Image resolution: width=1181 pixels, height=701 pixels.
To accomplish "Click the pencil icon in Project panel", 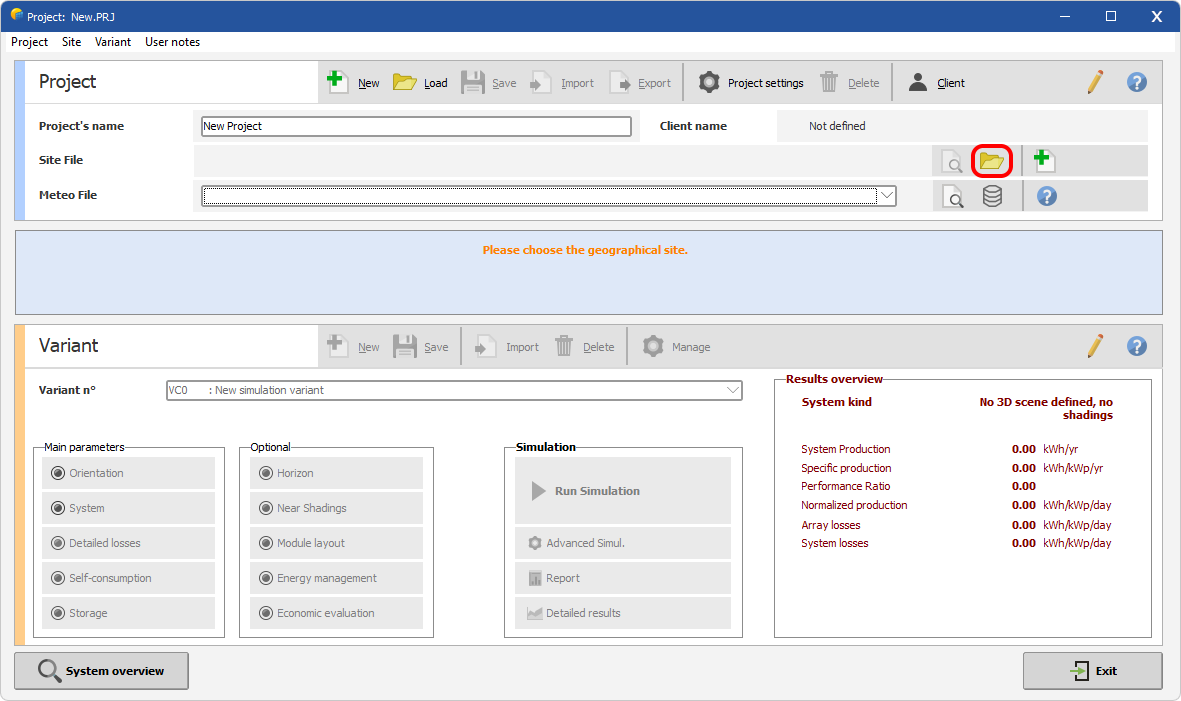I will (1095, 81).
